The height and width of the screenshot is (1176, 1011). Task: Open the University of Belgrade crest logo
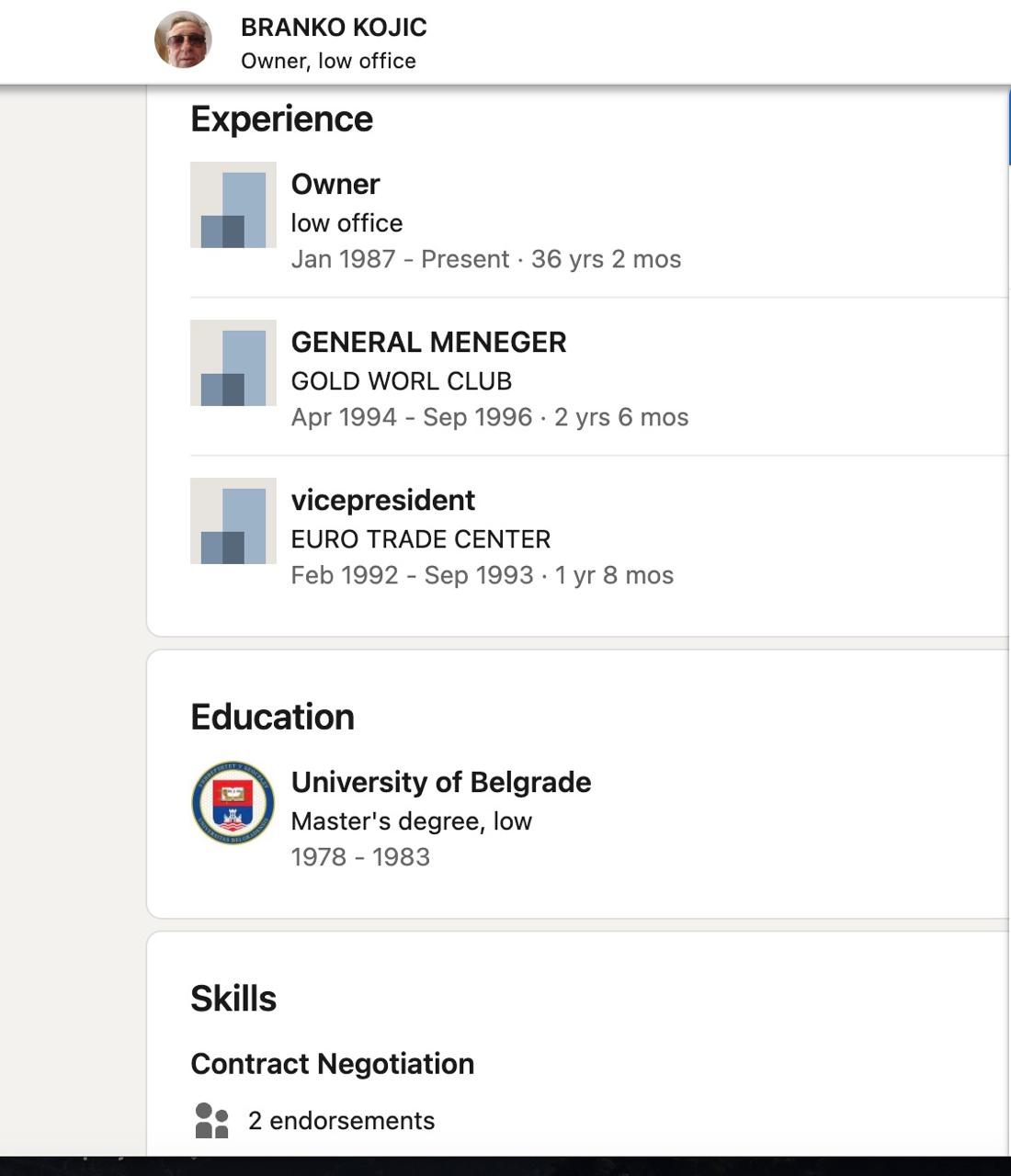pos(233,802)
